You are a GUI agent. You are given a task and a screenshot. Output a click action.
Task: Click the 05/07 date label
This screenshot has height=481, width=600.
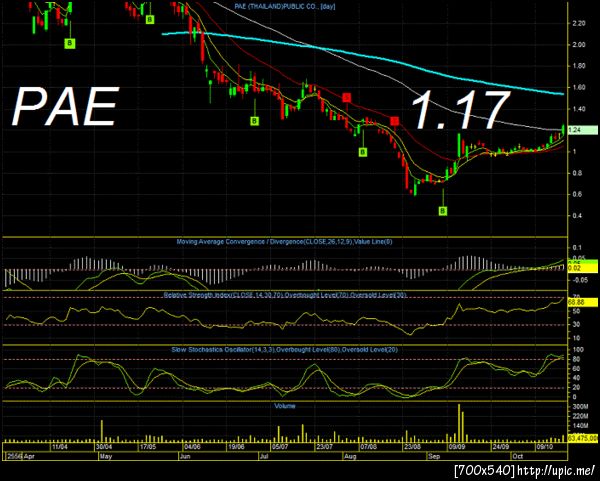280,447
